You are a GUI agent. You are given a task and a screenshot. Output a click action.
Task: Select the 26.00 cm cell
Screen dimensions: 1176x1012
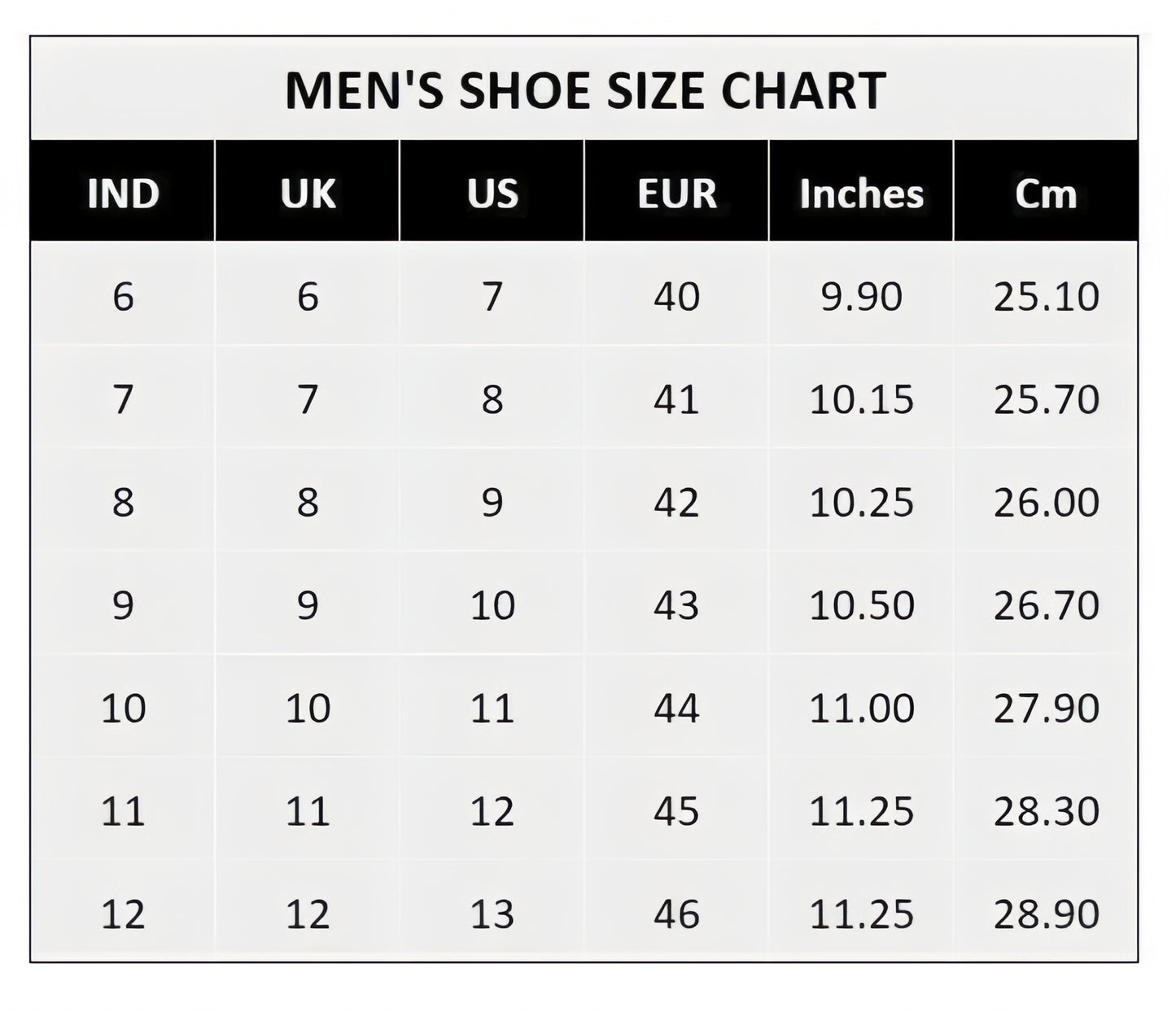coord(1046,502)
